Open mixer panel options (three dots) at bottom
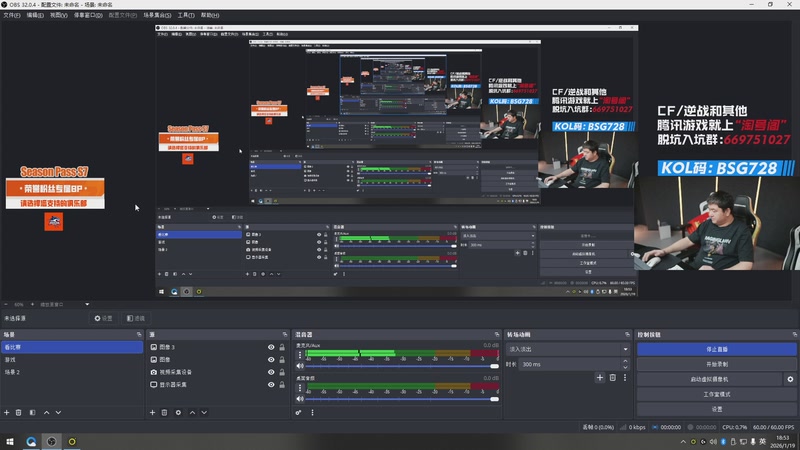 [312, 412]
